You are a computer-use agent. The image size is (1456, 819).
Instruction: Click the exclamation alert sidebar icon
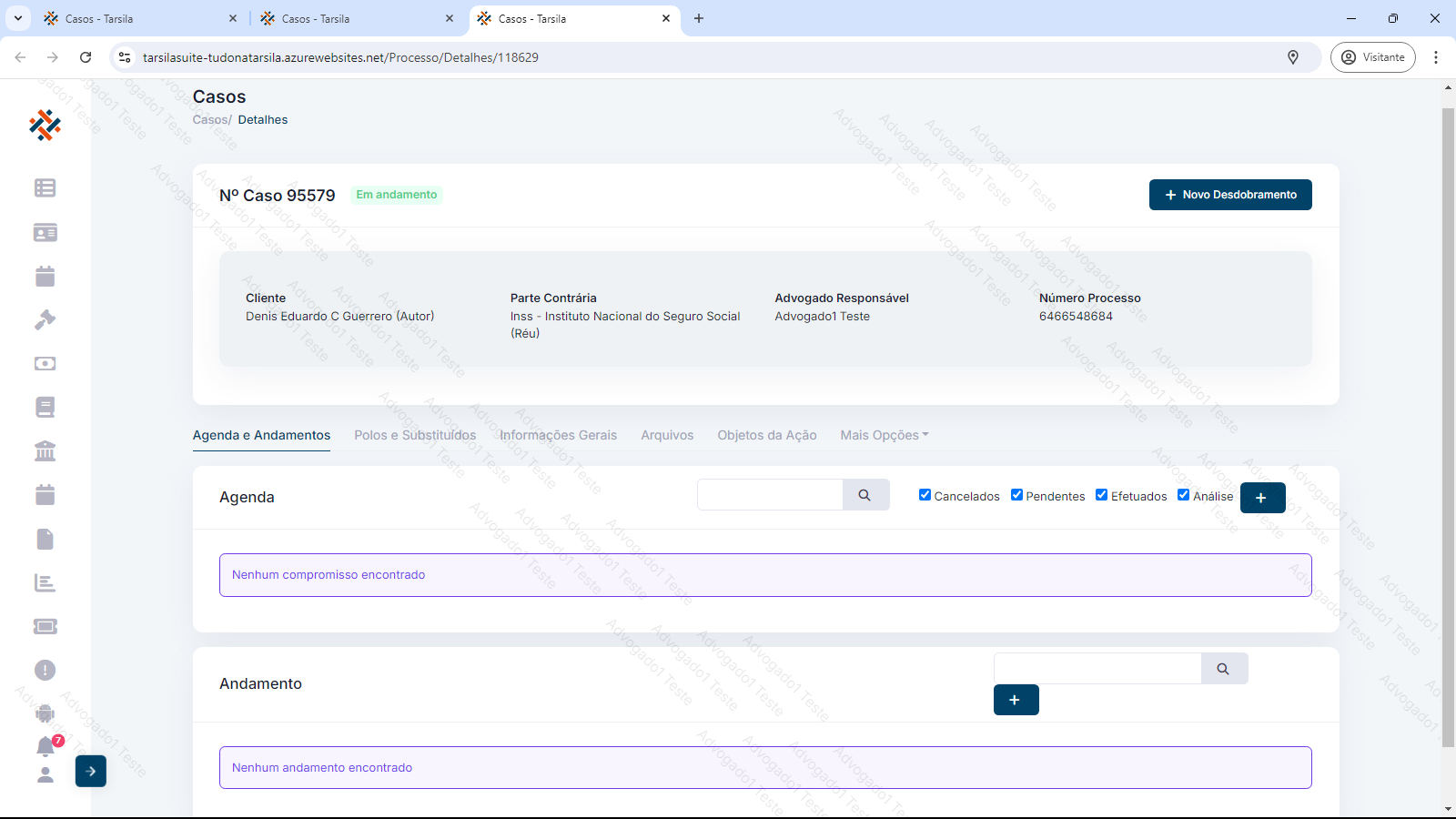coord(45,670)
